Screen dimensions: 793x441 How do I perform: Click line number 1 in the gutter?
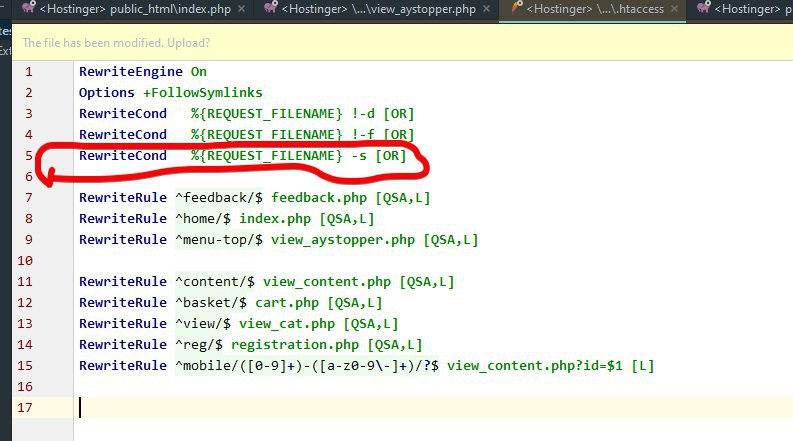29,72
